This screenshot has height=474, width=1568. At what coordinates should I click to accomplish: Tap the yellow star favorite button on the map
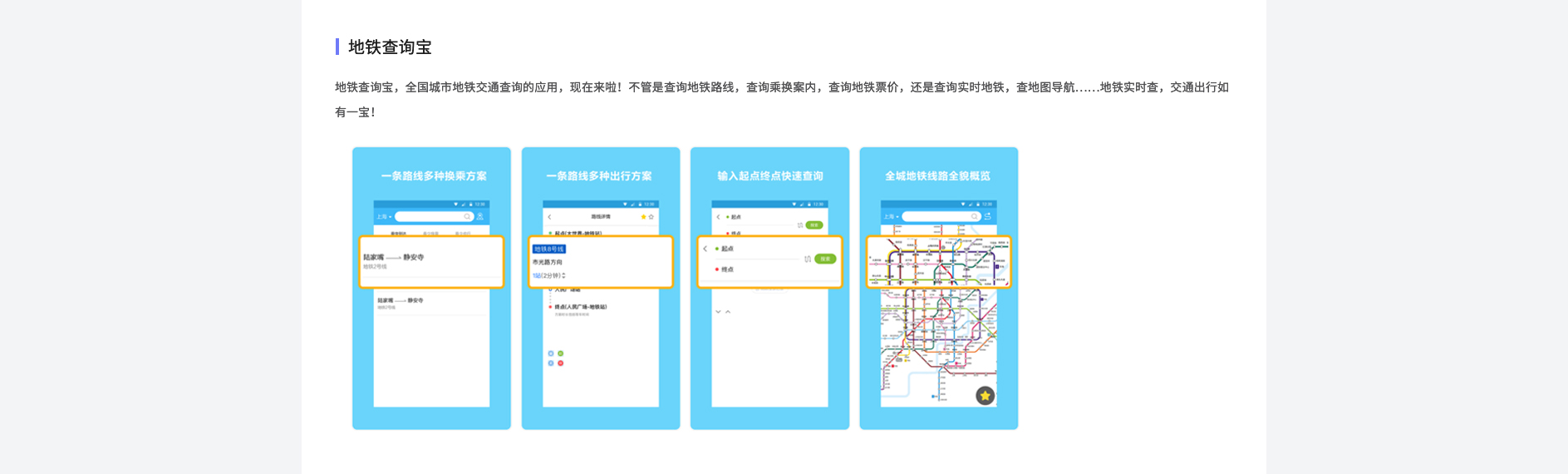point(986,396)
